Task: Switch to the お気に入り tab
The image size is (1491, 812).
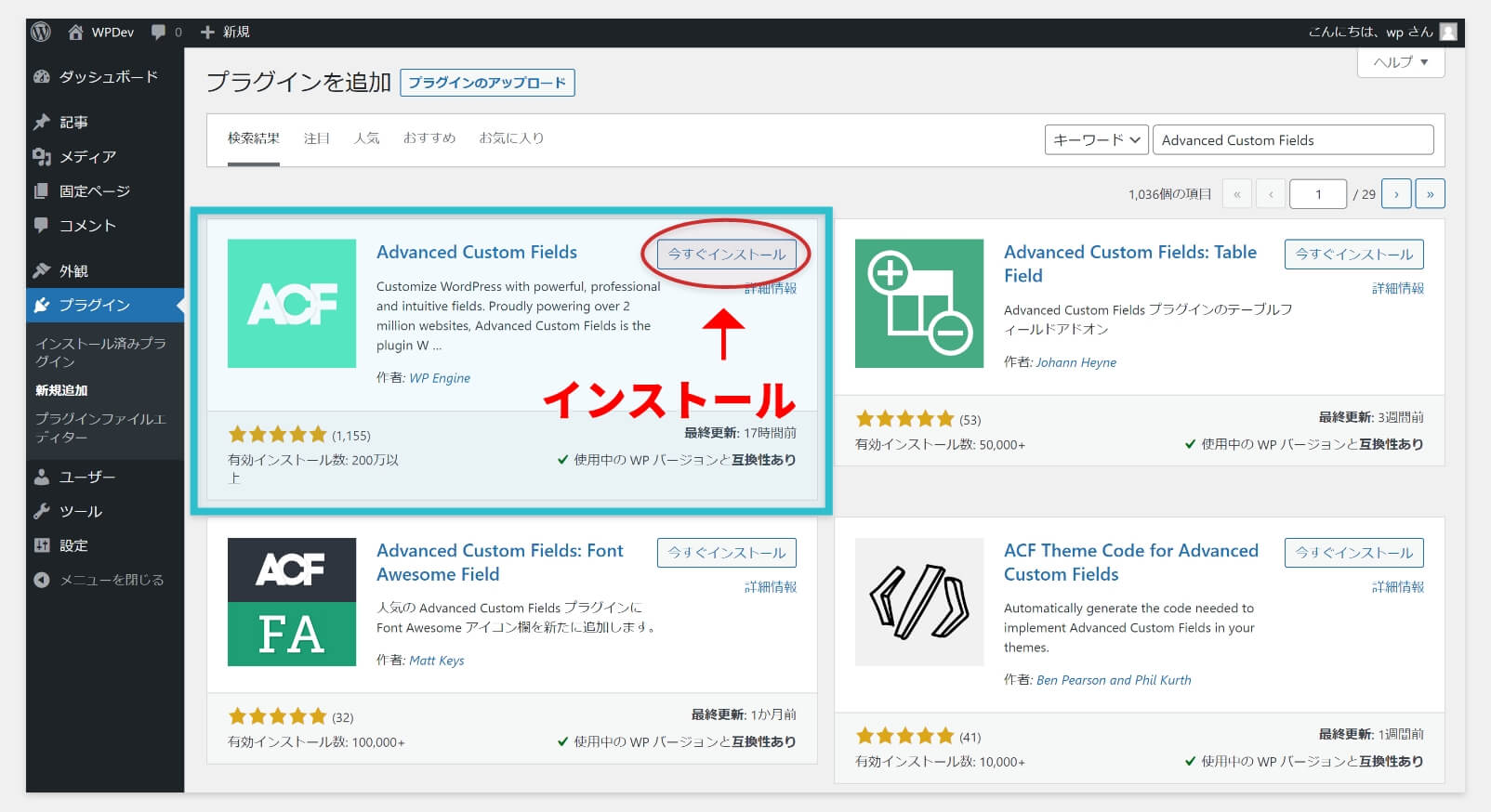Action: (x=511, y=138)
